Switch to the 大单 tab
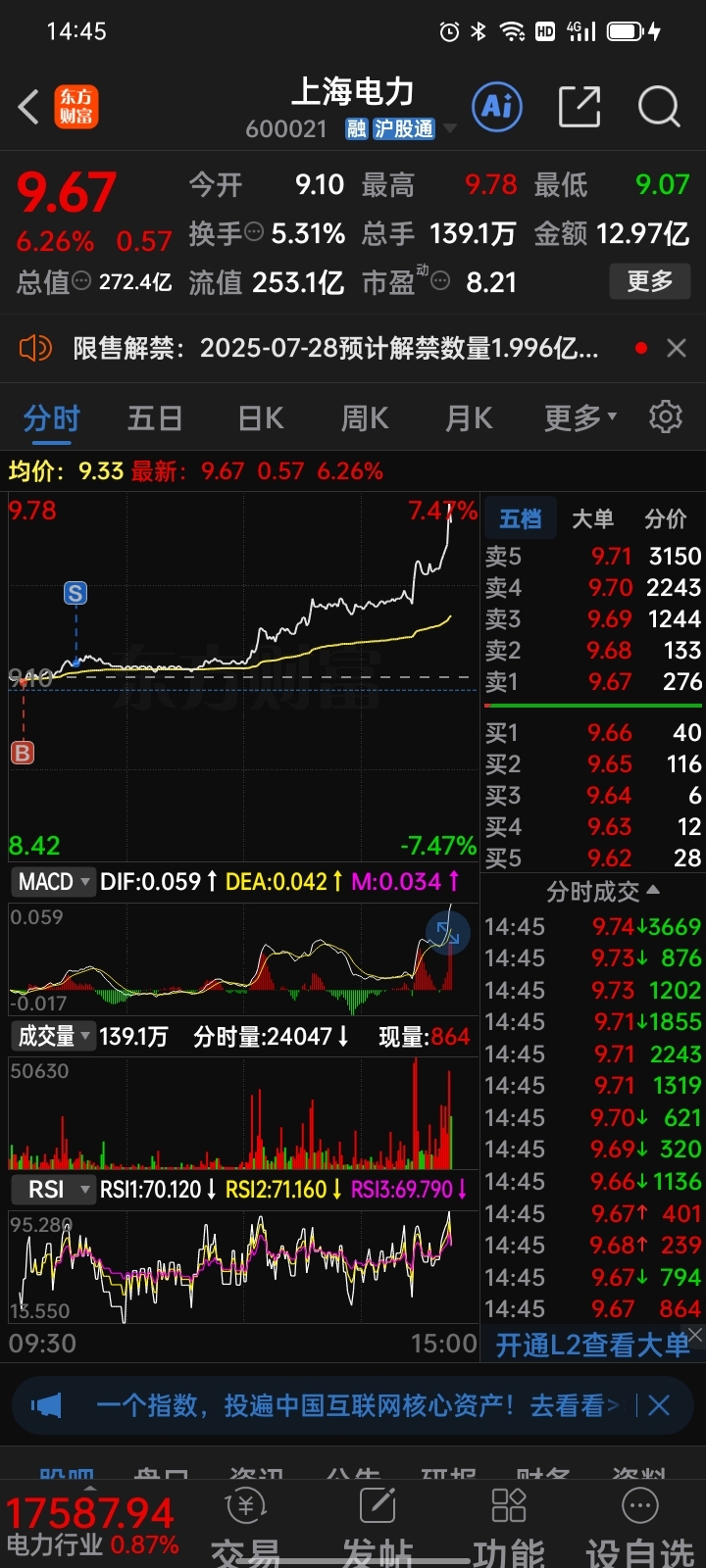706x1568 pixels. 592,518
